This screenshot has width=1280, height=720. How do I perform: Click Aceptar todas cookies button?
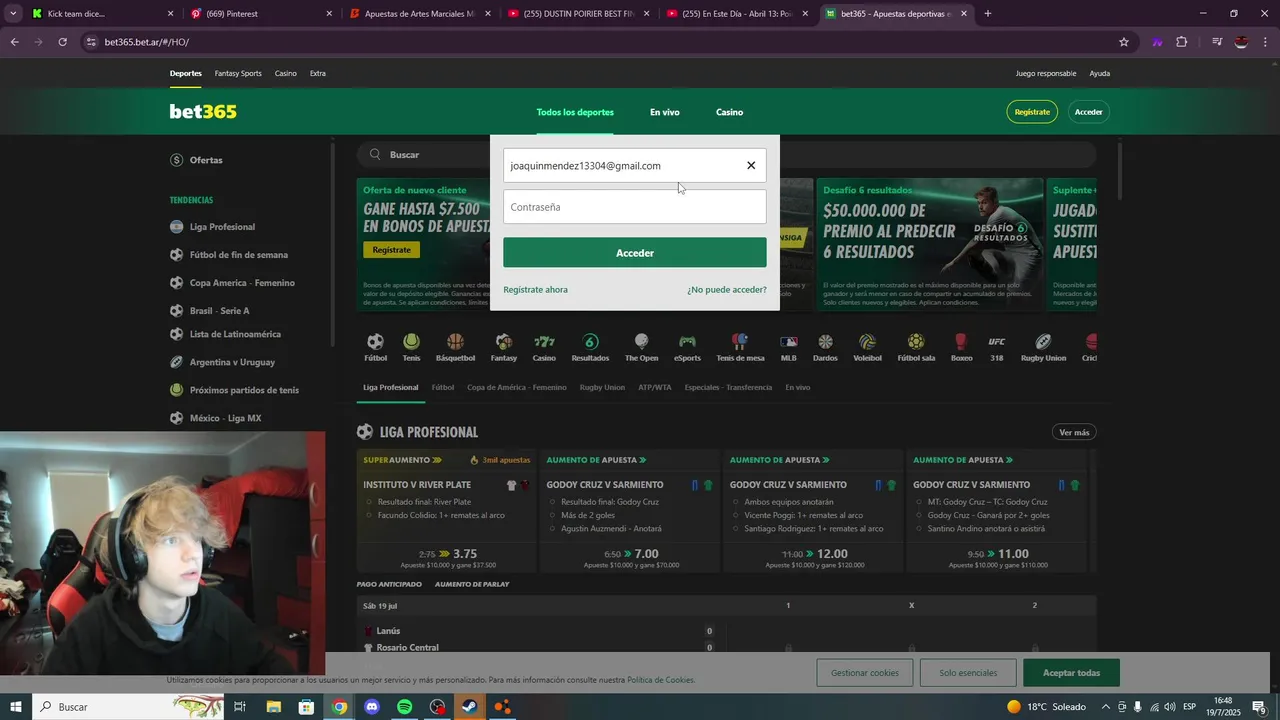pos(1071,673)
